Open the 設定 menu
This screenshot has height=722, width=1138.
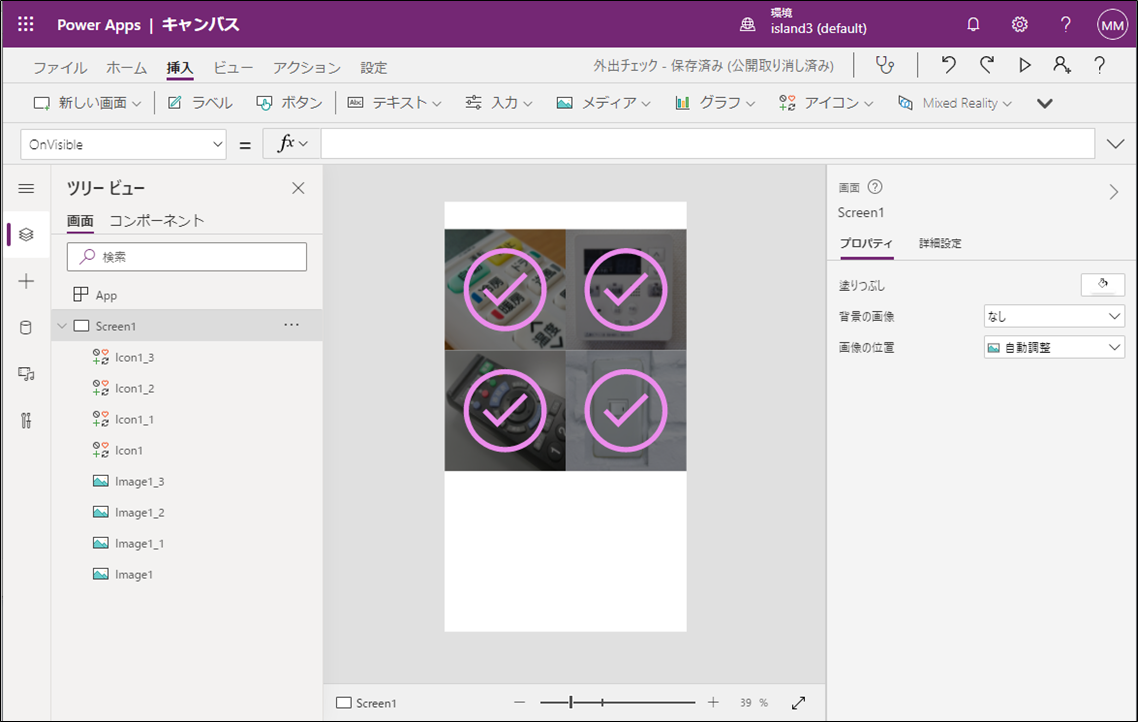374,67
